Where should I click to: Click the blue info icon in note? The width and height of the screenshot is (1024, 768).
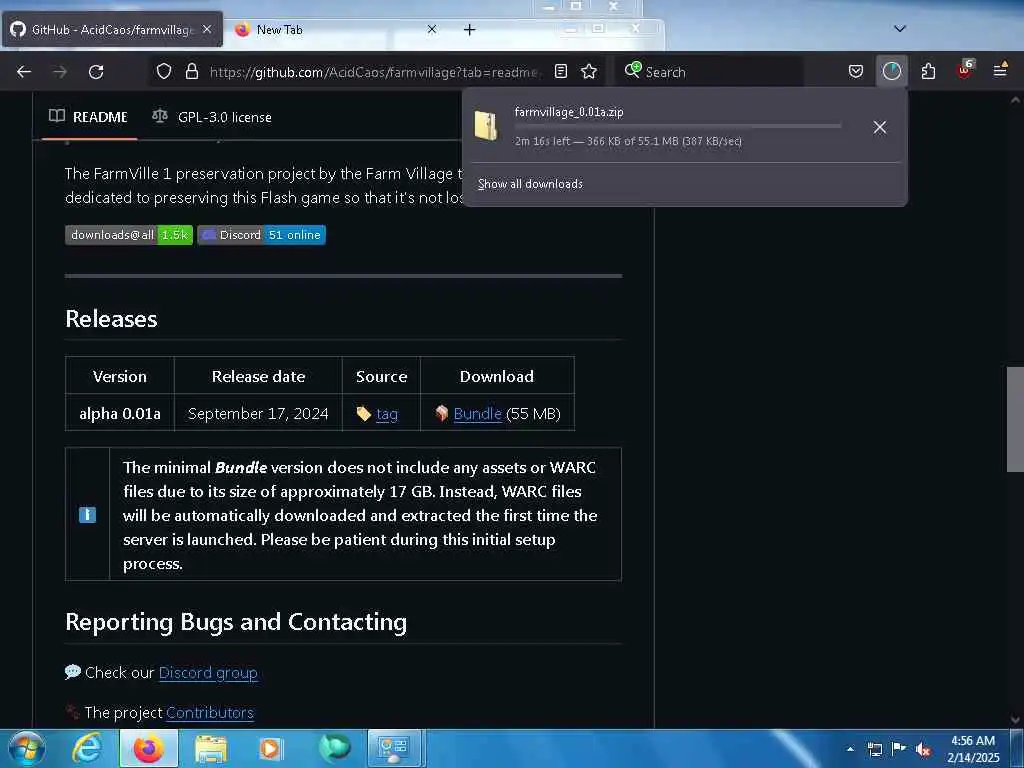88,515
